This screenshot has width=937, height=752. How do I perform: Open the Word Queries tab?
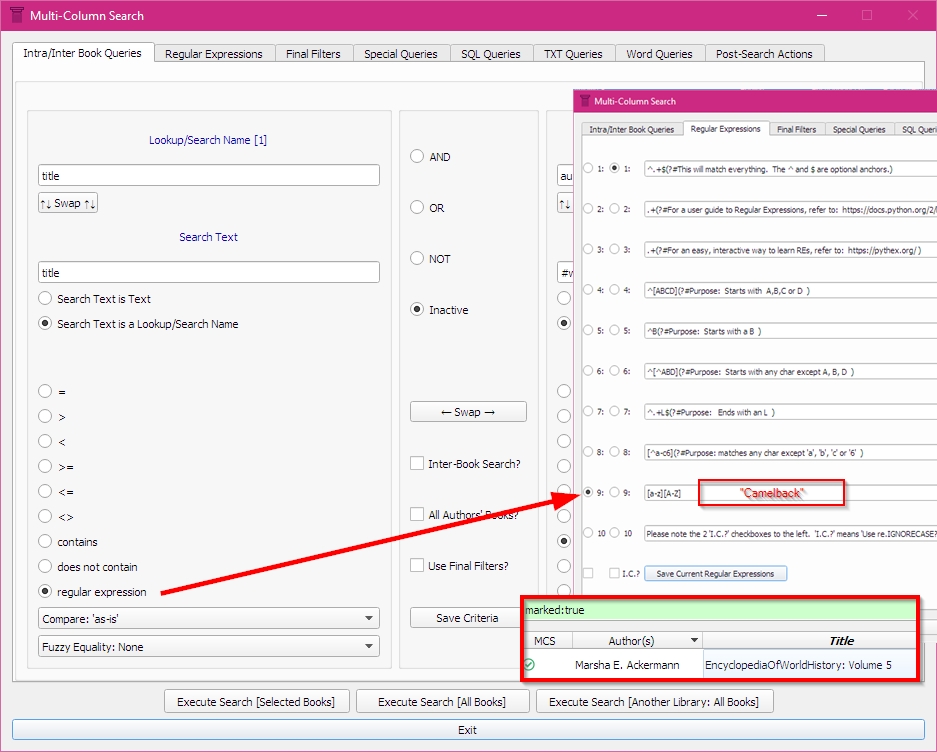coord(659,54)
